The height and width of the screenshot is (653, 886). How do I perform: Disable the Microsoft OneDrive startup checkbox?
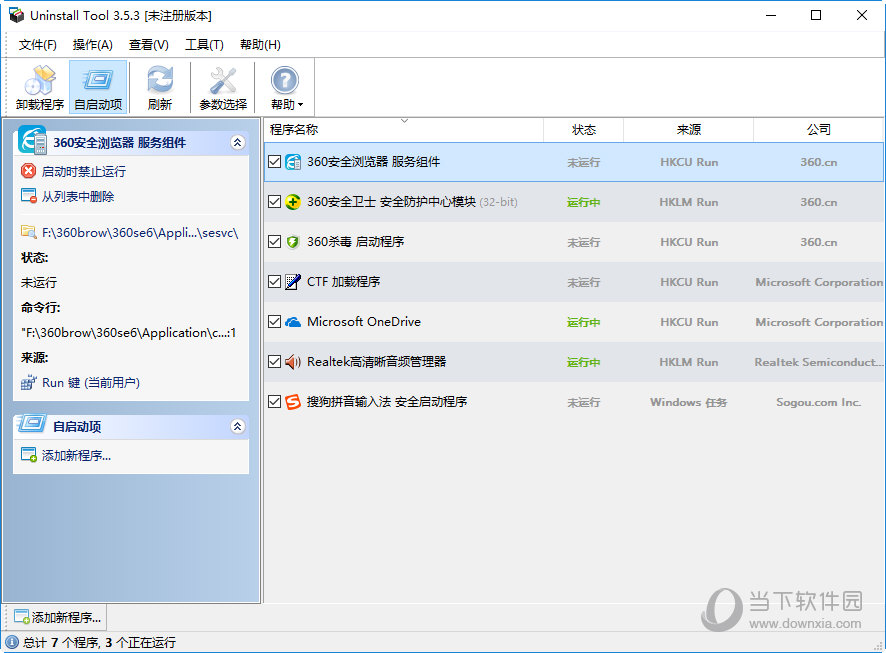(x=275, y=321)
